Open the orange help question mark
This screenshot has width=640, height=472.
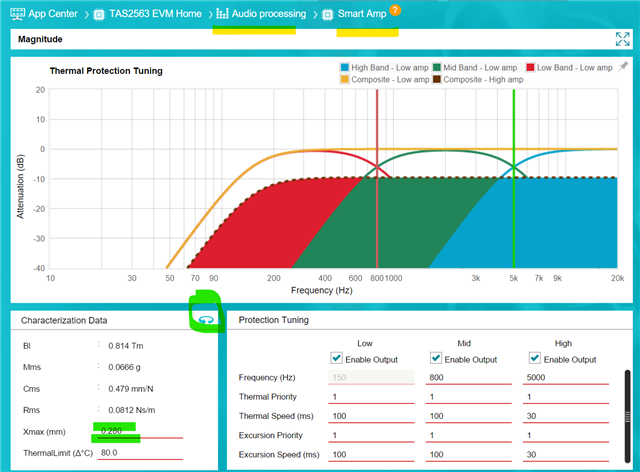coord(395,10)
